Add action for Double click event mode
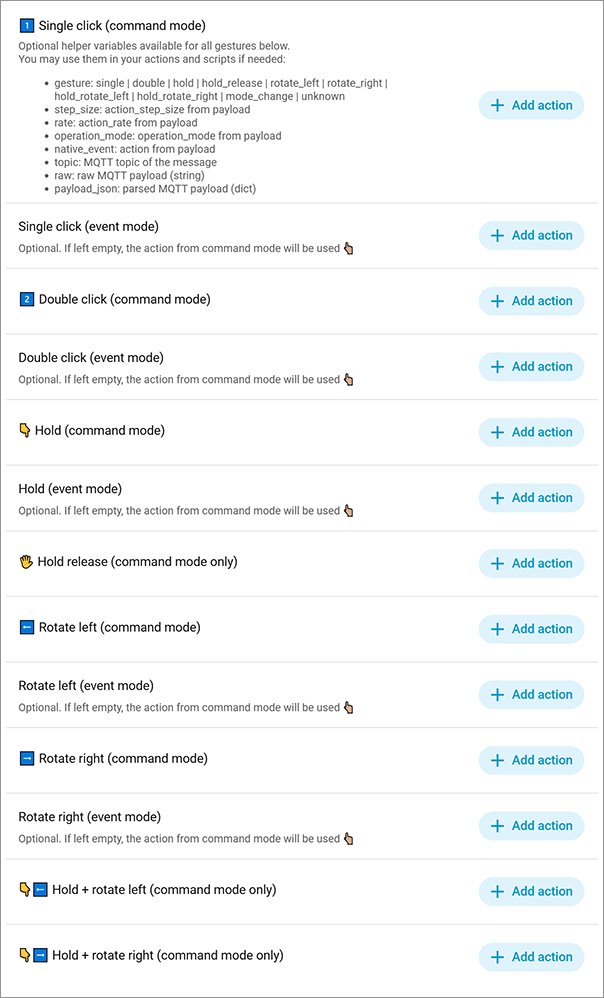Screen dimensions: 604x998 [x=531, y=366]
